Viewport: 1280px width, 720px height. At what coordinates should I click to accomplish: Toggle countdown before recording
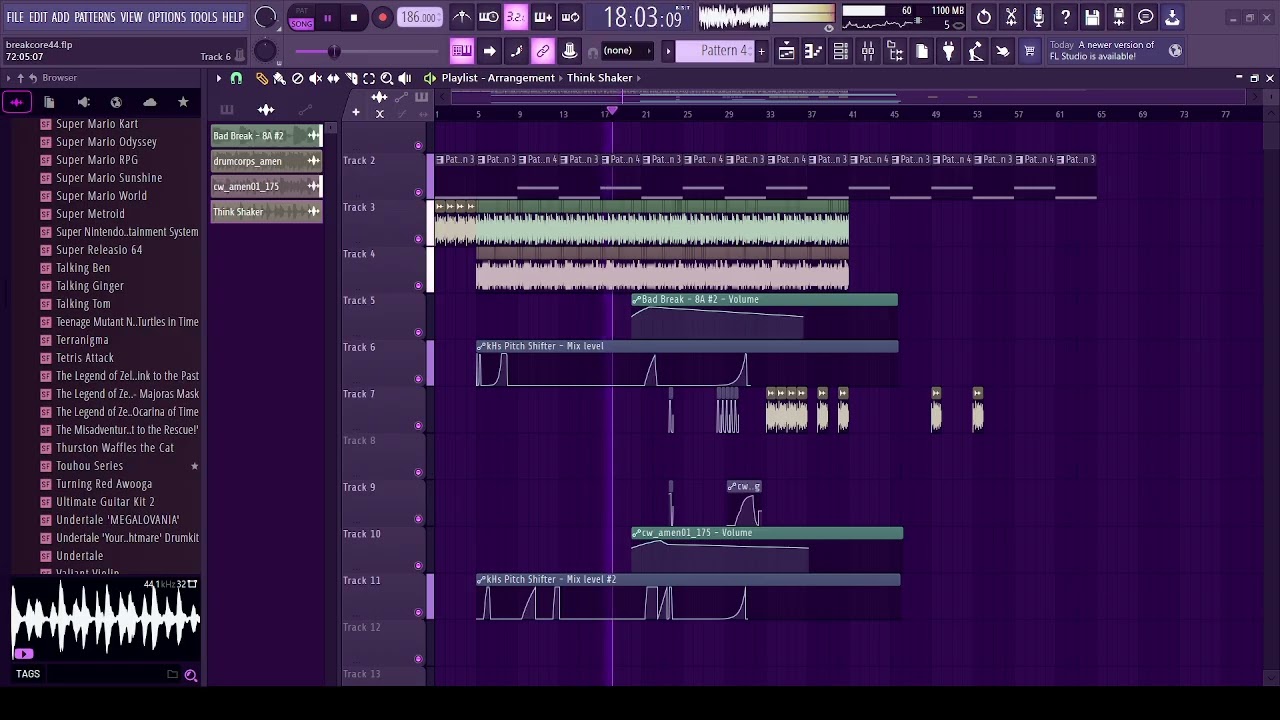coord(516,17)
